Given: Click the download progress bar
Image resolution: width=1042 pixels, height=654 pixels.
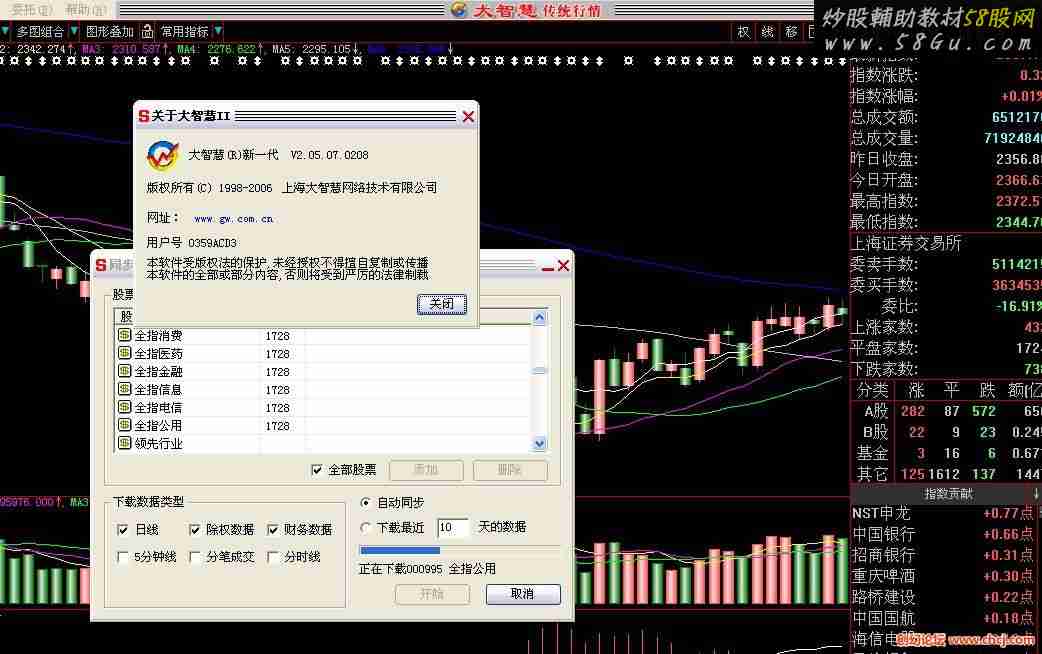Looking at the screenshot, I should pyautogui.click(x=459, y=550).
